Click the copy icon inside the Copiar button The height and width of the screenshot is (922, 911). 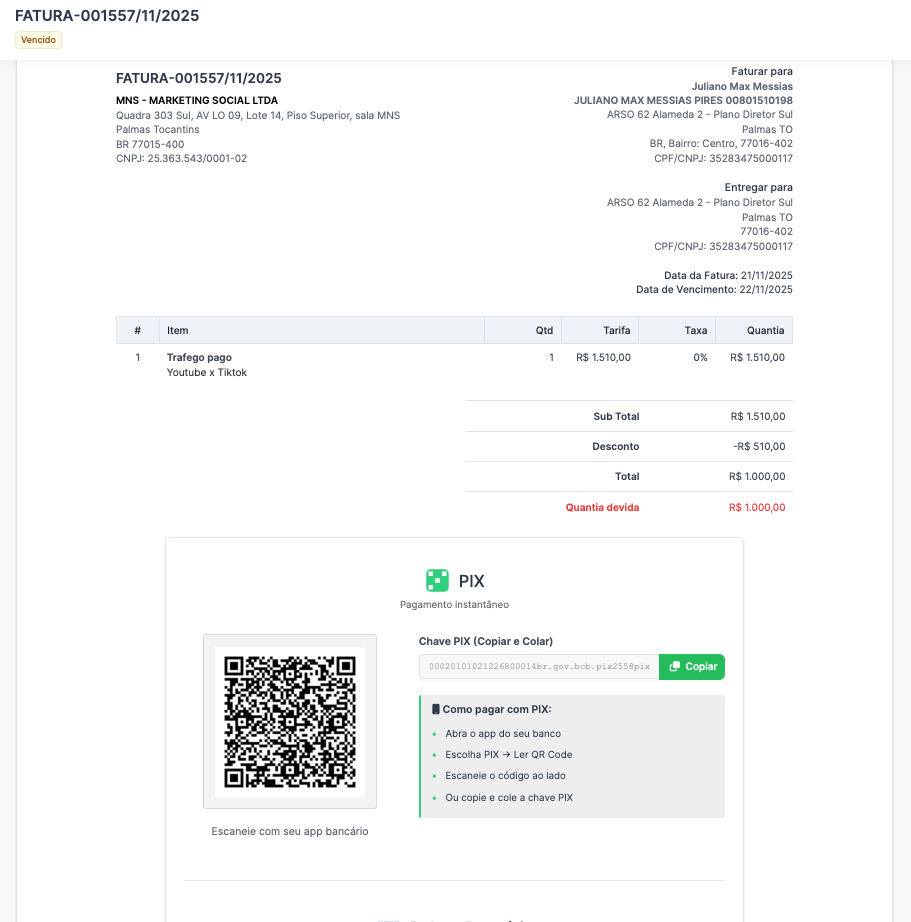click(674, 667)
